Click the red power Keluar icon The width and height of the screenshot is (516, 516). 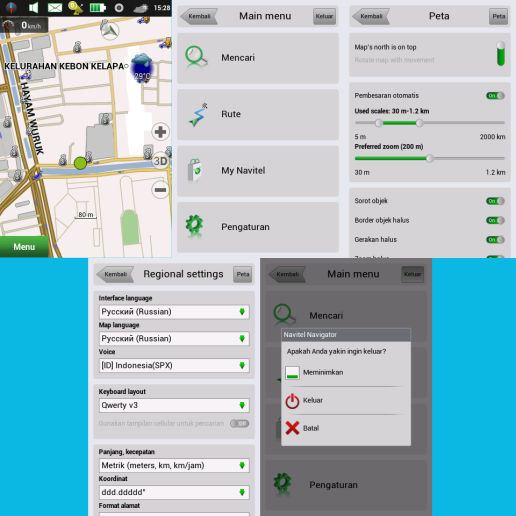292,401
